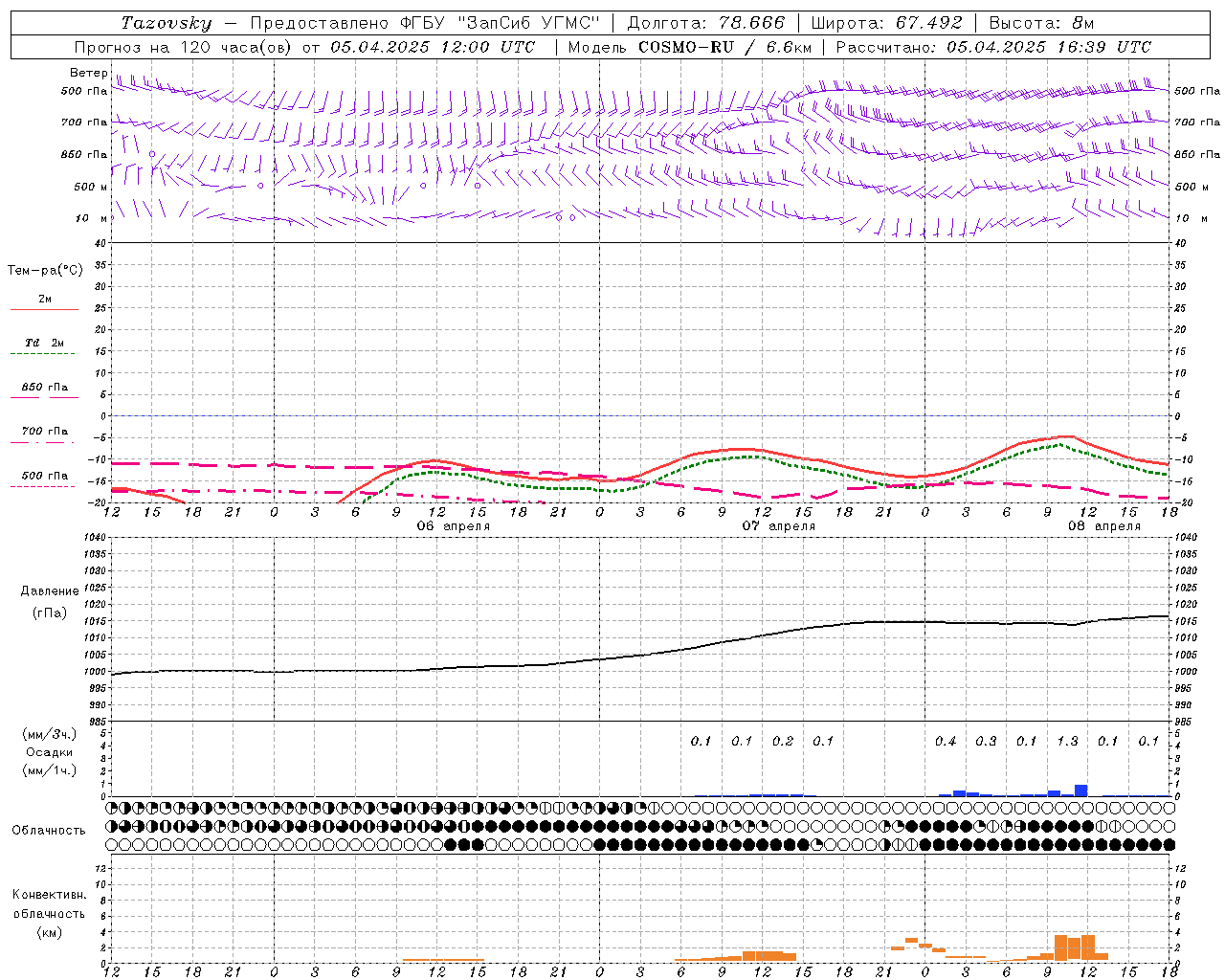The image size is (1225, 980).
Task: Click the 08 апреля date label
Action: (1104, 526)
